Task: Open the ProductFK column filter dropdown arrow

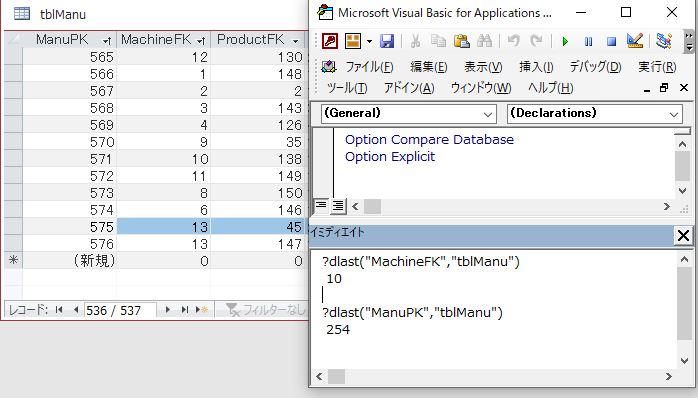Action: click(x=296, y=41)
